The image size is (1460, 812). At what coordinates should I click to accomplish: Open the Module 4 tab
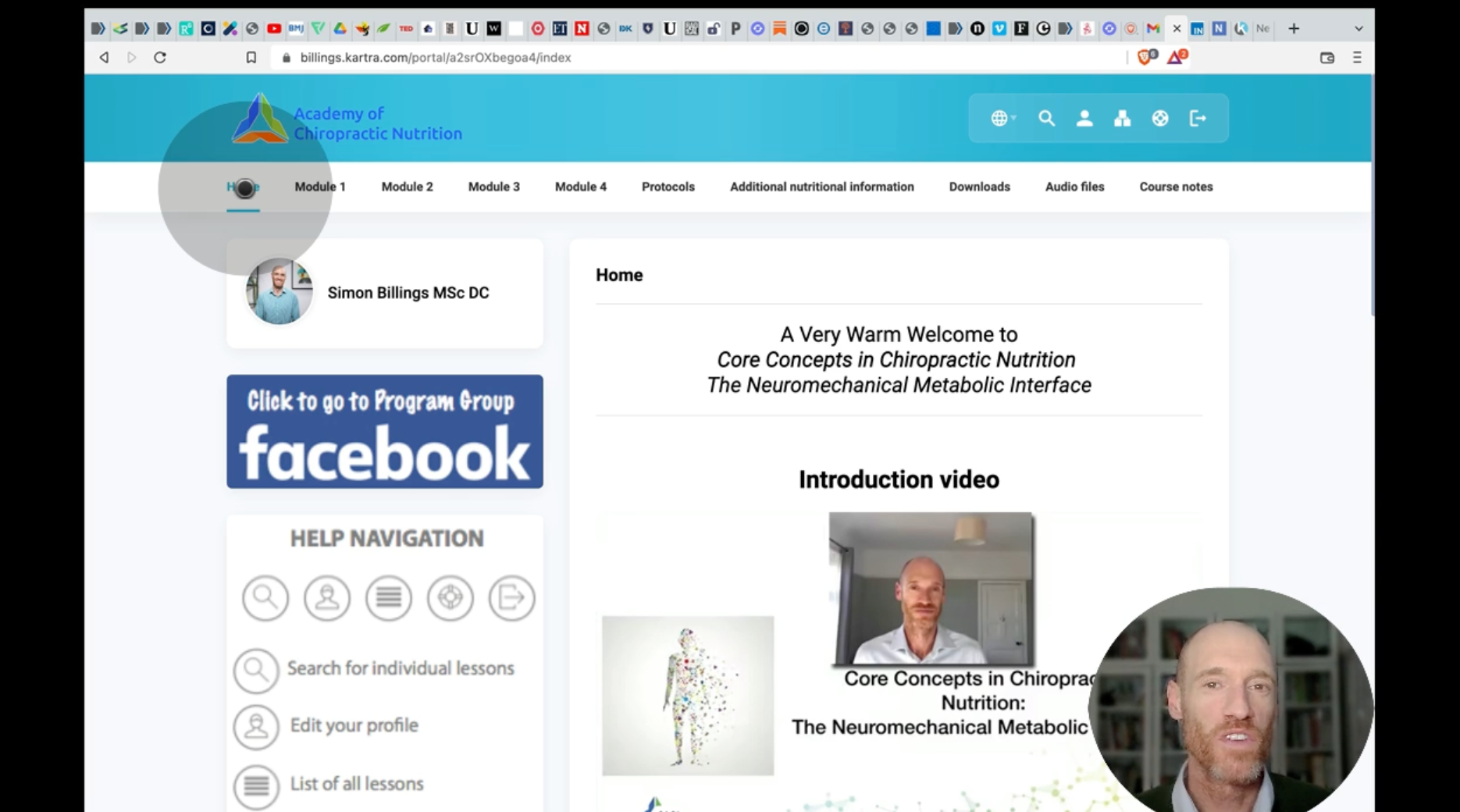[580, 187]
